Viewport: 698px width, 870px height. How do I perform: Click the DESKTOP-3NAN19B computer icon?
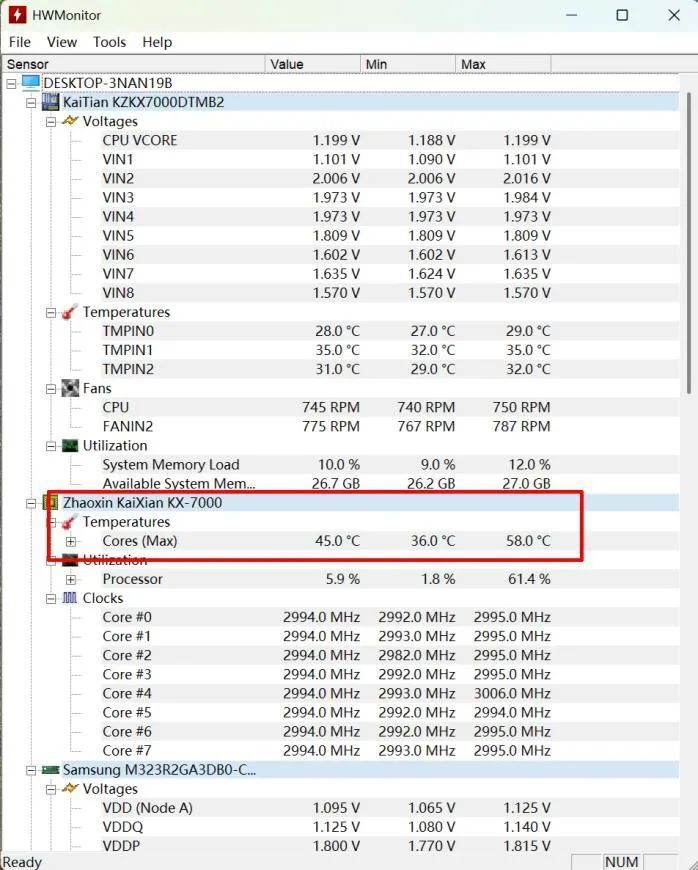coord(31,83)
